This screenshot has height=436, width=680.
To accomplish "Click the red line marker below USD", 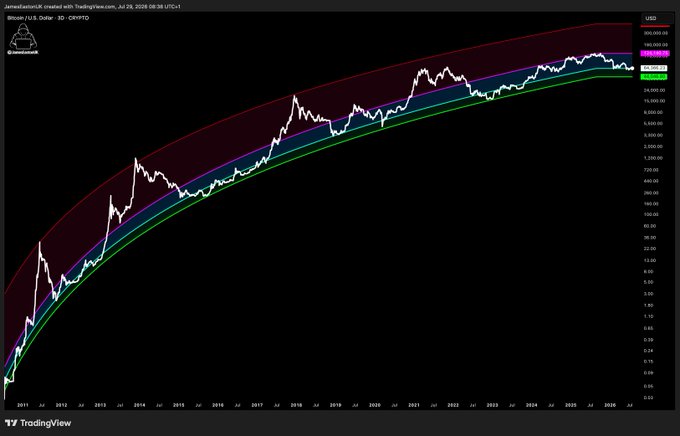I will (654, 26).
